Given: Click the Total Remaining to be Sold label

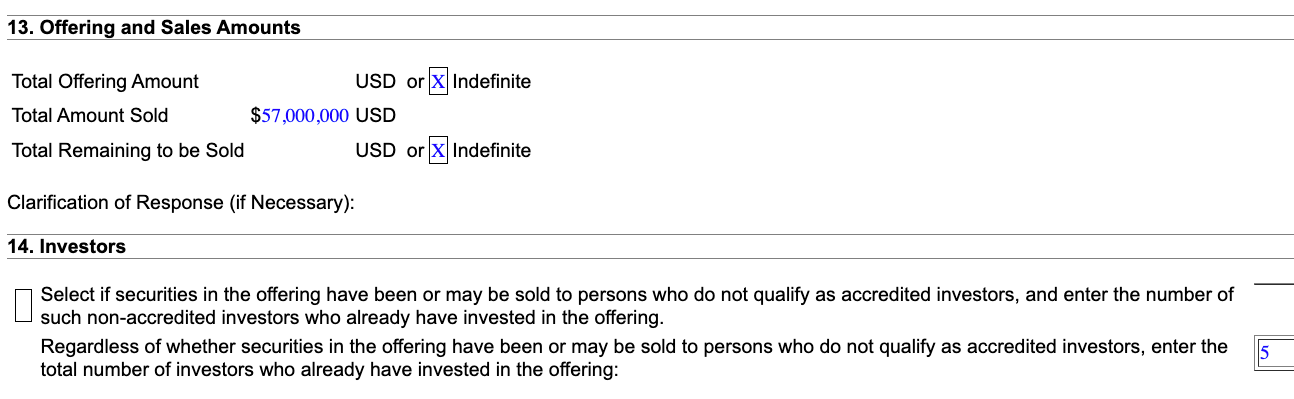Looking at the screenshot, I should point(128,151).
